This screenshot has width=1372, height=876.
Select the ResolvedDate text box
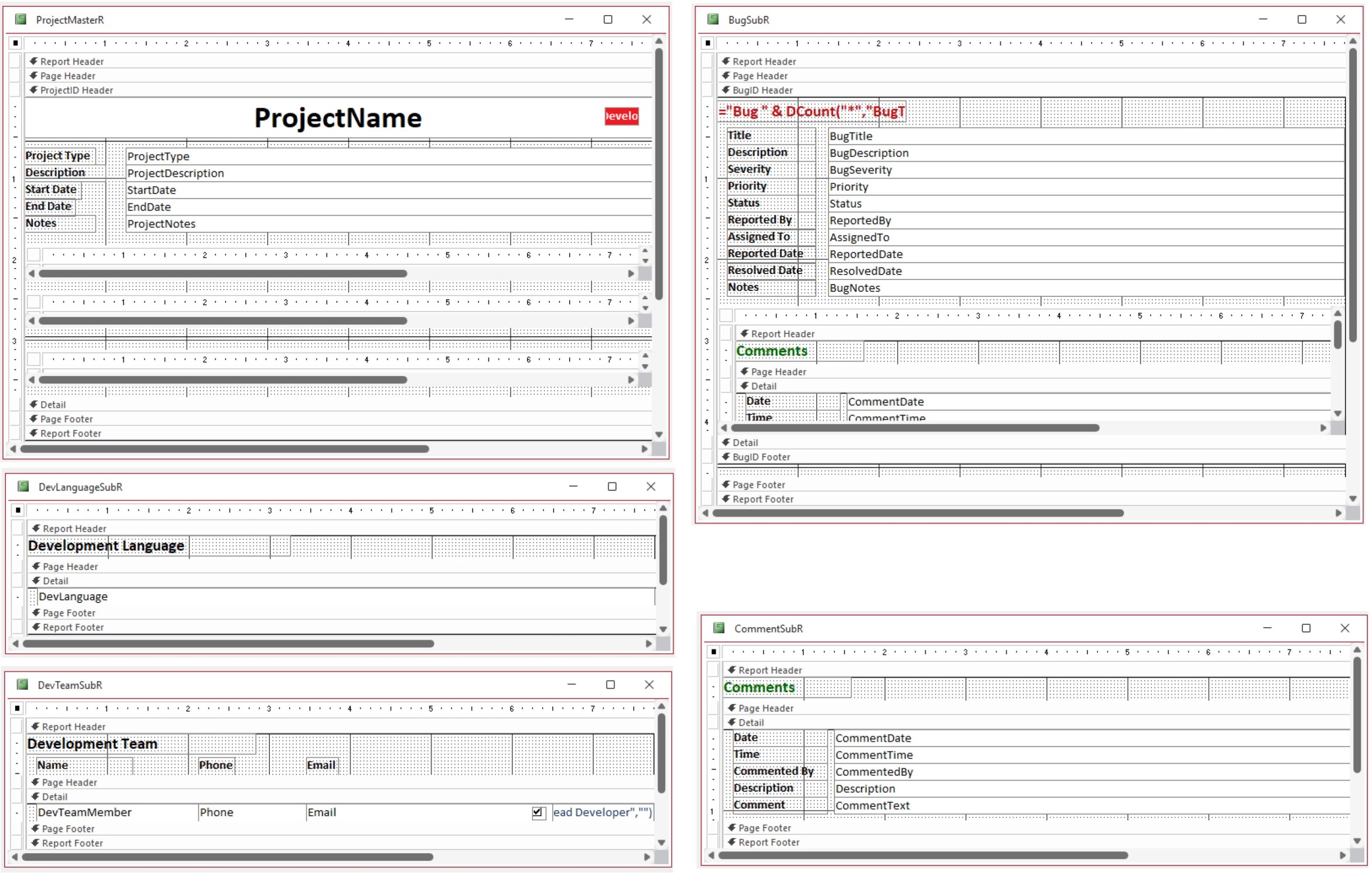pyautogui.click(x=1086, y=271)
